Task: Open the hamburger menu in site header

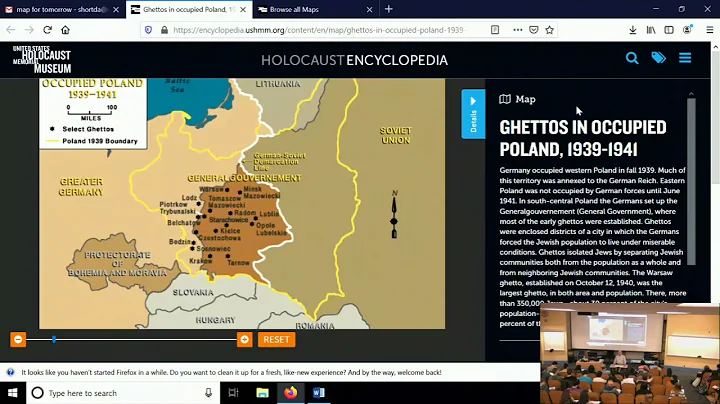Action: [x=685, y=58]
